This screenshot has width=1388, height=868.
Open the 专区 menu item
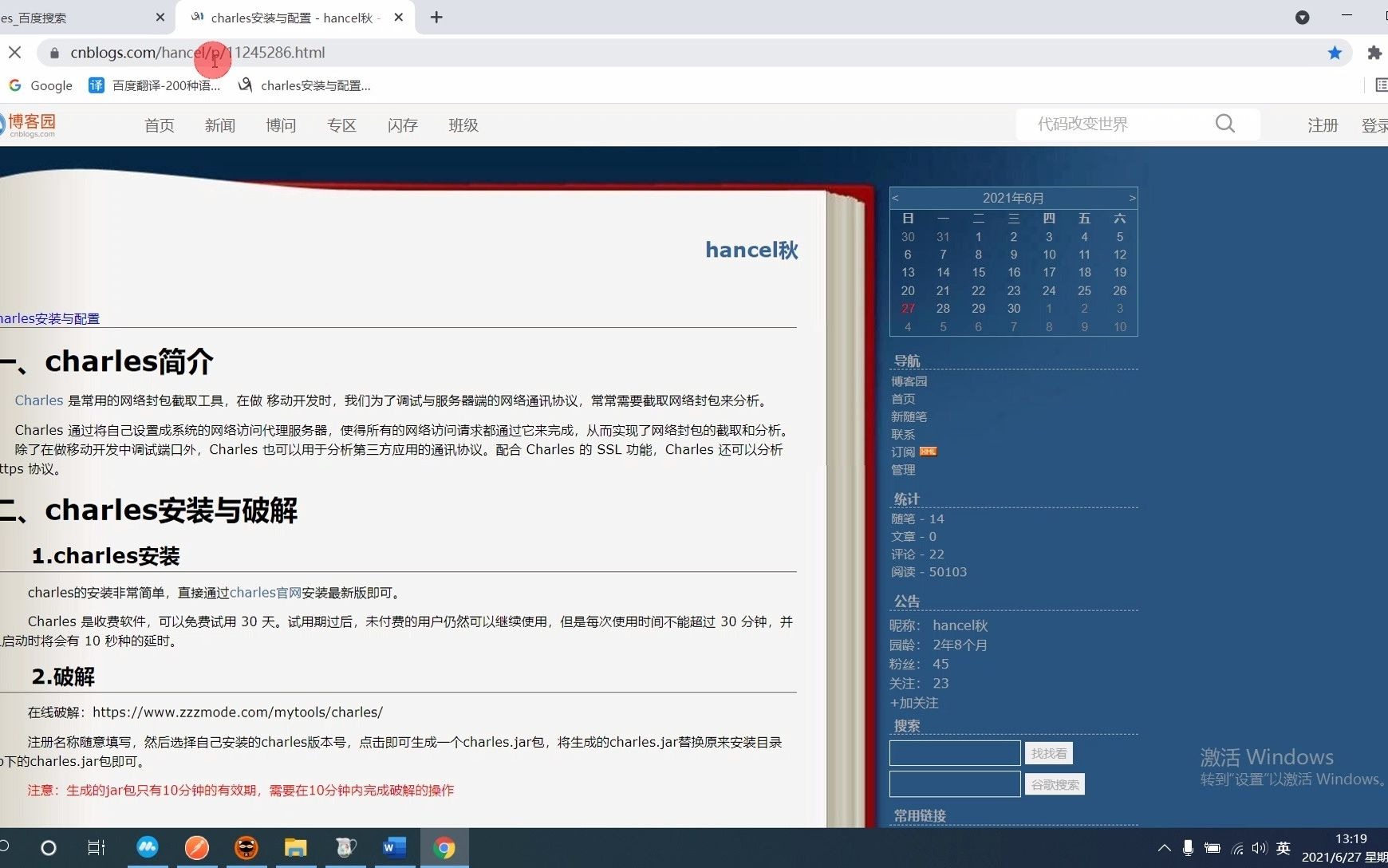coord(341,125)
